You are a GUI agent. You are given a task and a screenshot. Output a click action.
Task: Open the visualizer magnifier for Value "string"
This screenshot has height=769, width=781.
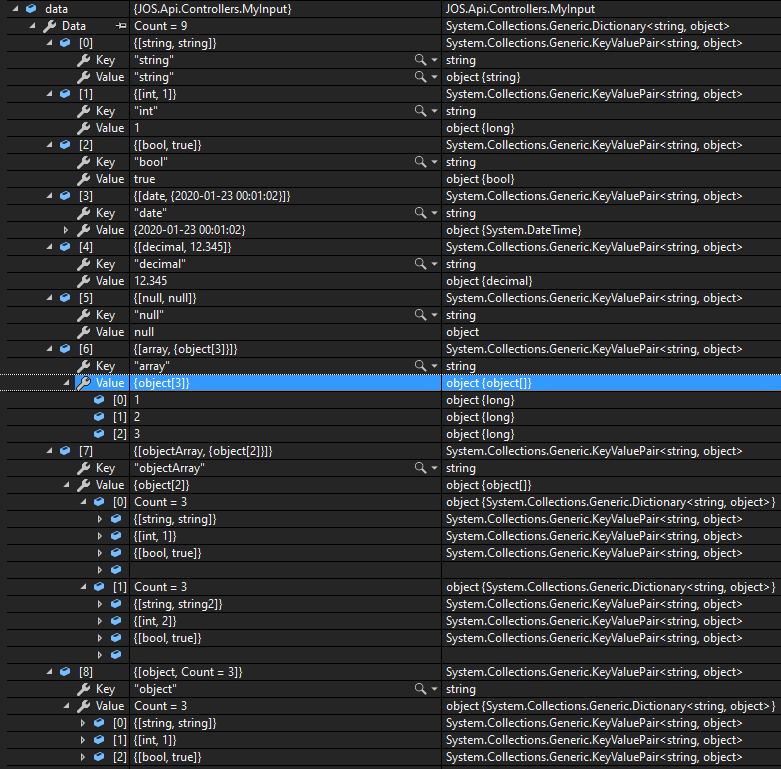[x=420, y=77]
